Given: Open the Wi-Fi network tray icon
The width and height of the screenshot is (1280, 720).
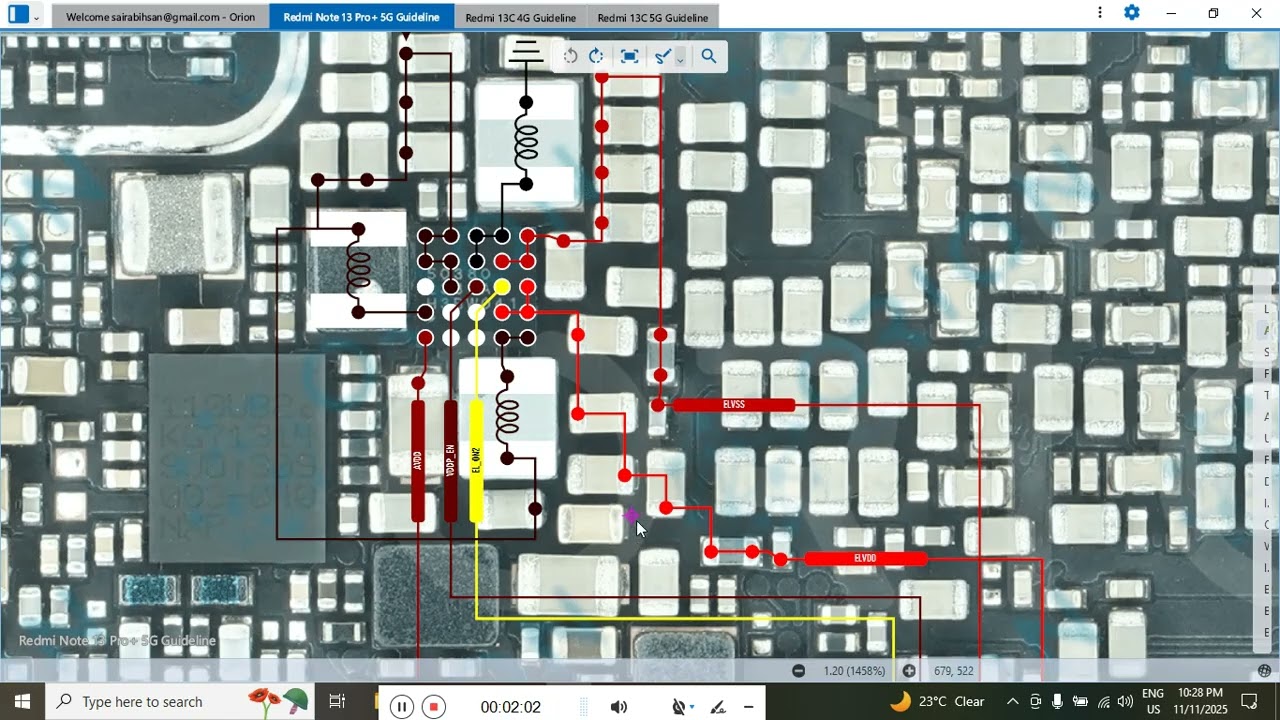Looking at the screenshot, I should coord(1103,701).
